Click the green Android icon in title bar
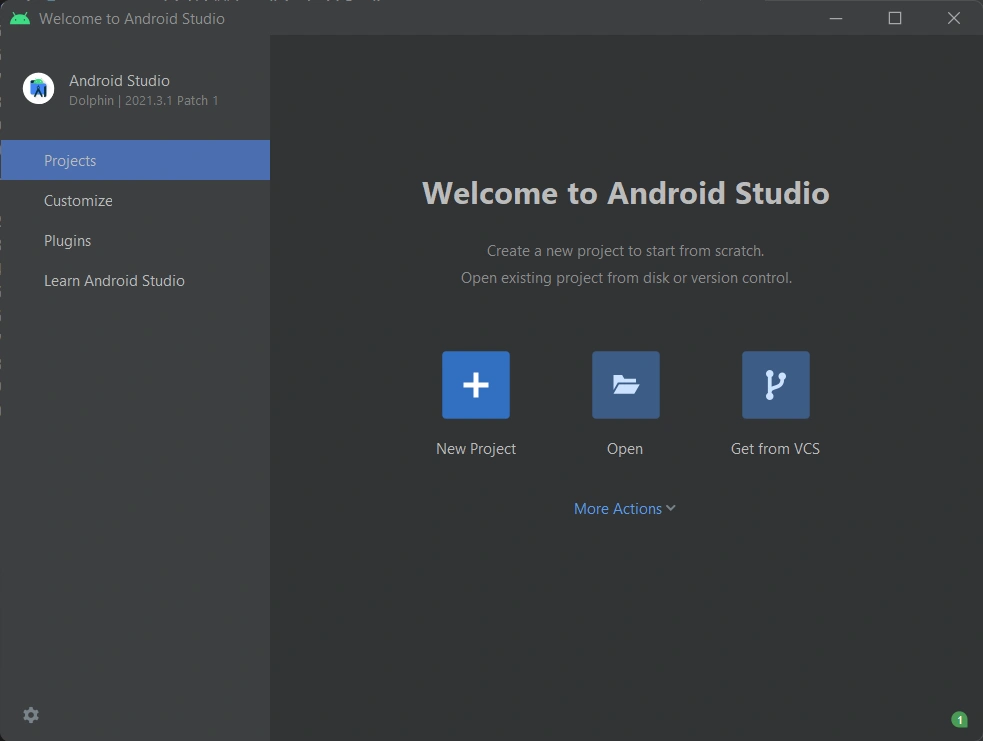Image resolution: width=983 pixels, height=741 pixels. pyautogui.click(x=20, y=18)
